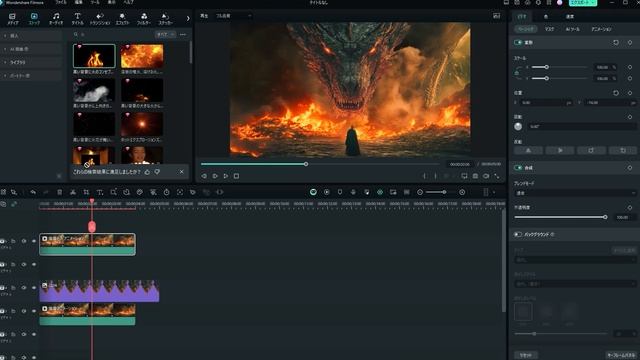Toggle the Compositing section switch
Image resolution: width=640 pixels, height=360 pixels.
(518, 168)
